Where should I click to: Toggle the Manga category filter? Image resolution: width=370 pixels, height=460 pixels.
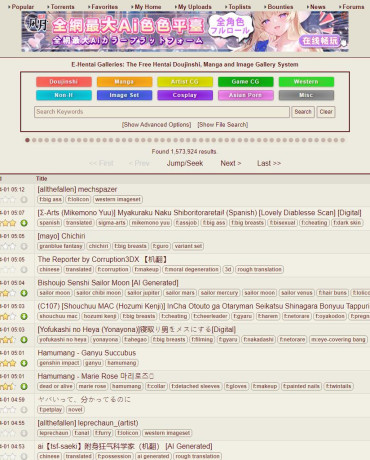[124, 82]
